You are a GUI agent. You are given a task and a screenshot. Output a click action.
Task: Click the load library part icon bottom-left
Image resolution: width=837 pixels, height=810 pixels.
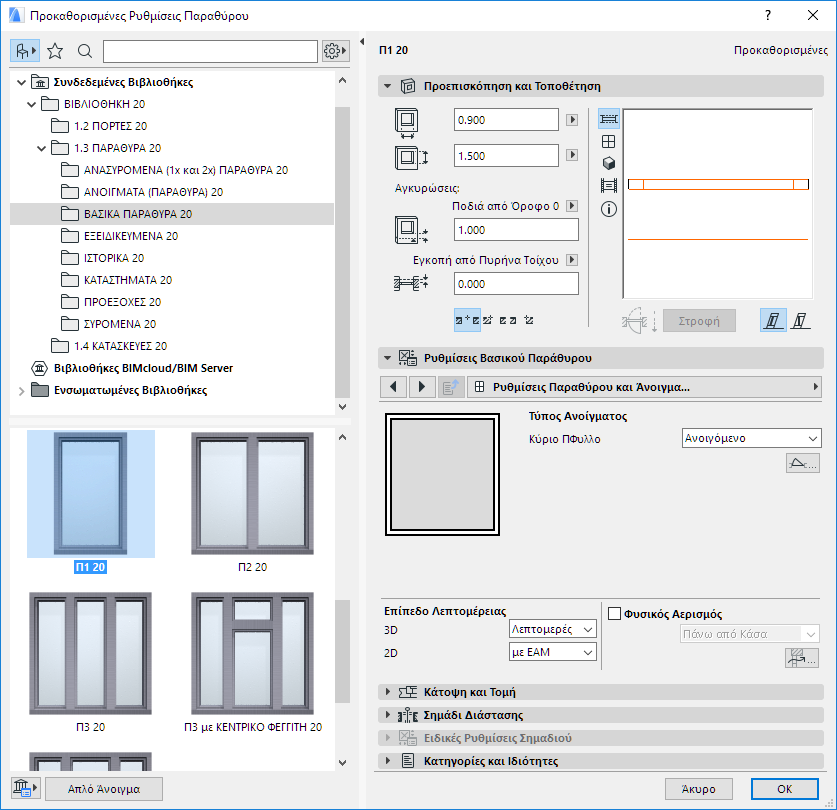point(24,789)
